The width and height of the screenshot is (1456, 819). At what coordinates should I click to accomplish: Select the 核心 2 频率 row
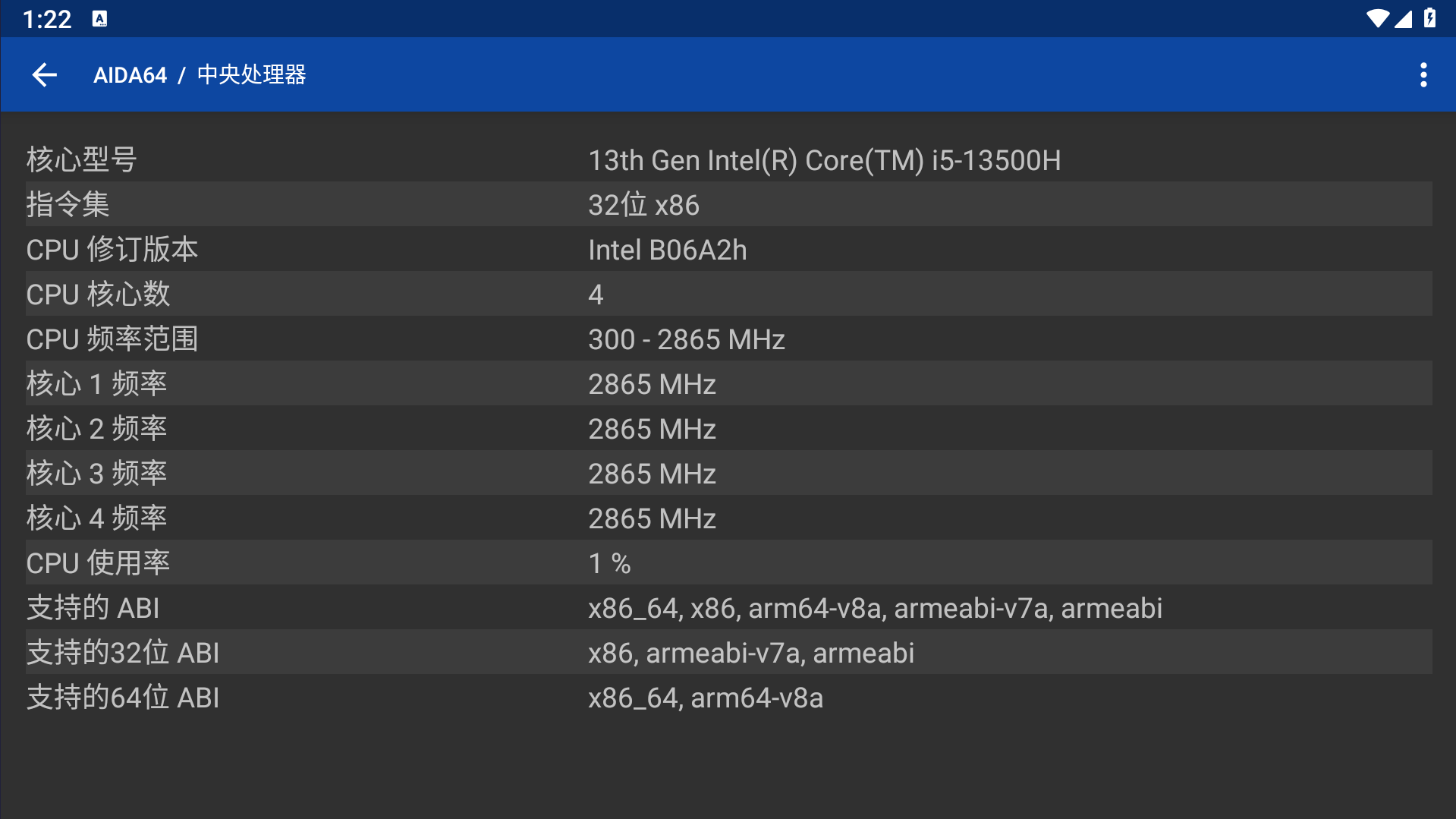(728, 428)
